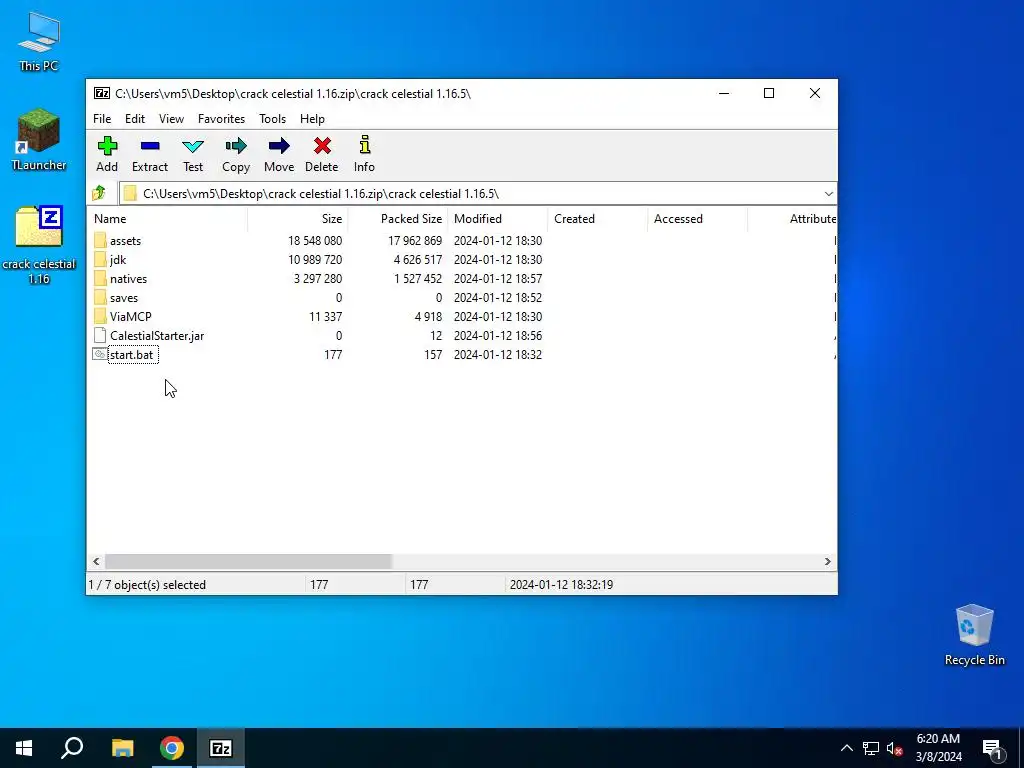The width and height of the screenshot is (1024, 768).
Task: Open the Help menu
Action: [312, 119]
